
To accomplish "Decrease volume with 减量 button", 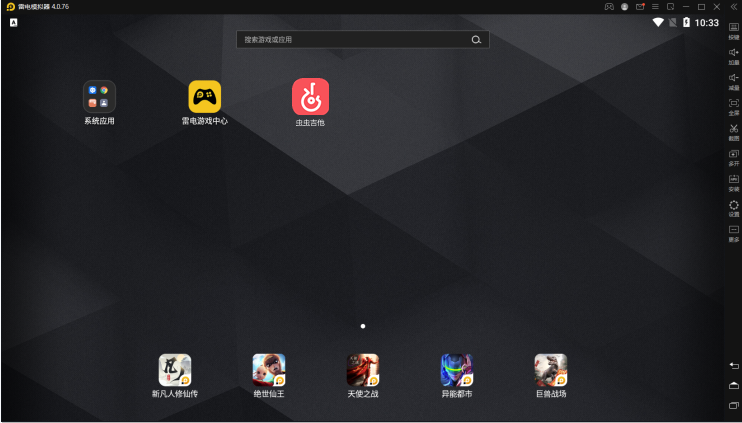I will (733, 80).
